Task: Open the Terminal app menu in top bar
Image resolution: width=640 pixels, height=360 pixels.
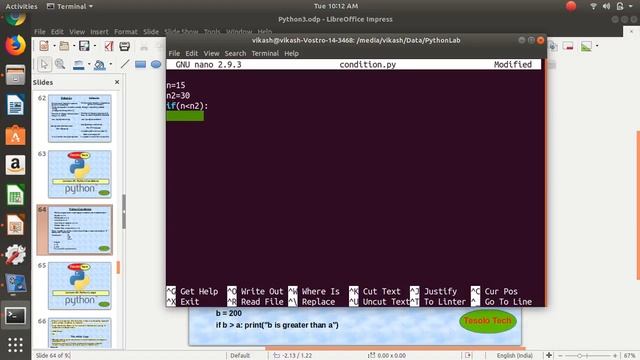Action: [x=70, y=6]
